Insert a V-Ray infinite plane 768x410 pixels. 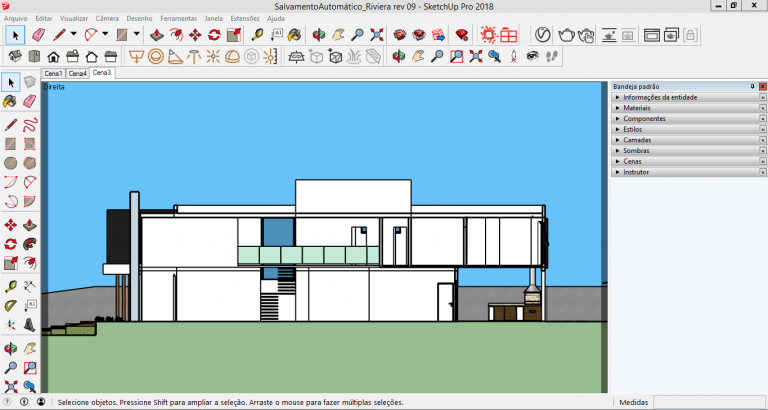pyautogui.click(x=297, y=57)
